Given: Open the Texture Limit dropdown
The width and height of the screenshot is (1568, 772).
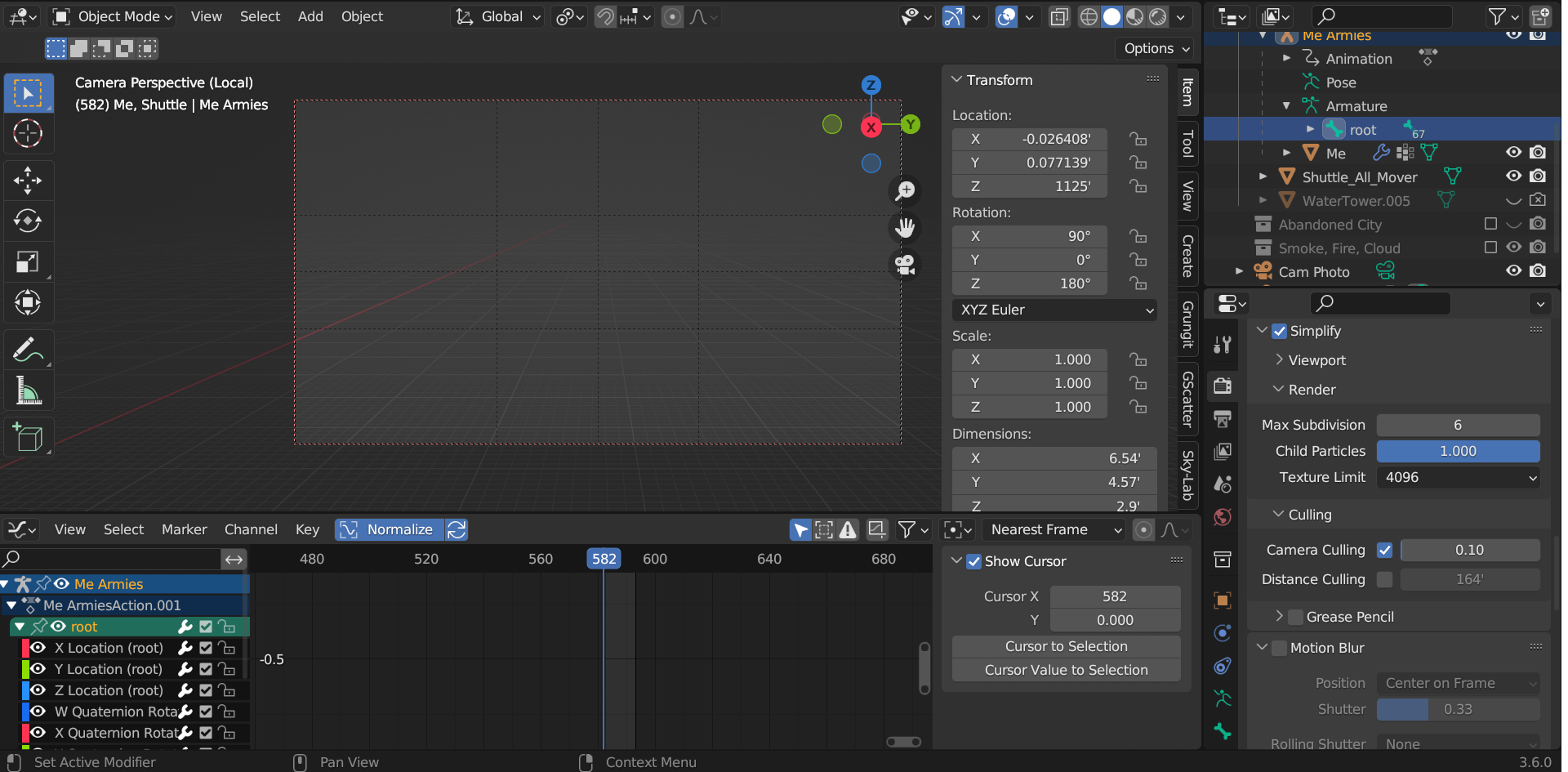Looking at the screenshot, I should point(1459,477).
